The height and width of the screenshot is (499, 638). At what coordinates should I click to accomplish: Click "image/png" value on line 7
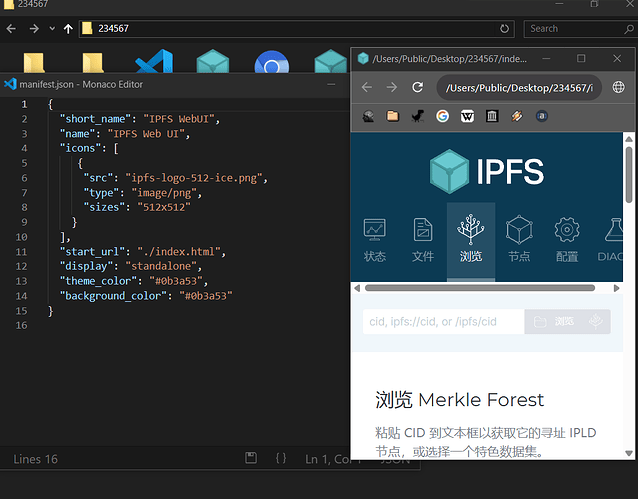click(164, 193)
